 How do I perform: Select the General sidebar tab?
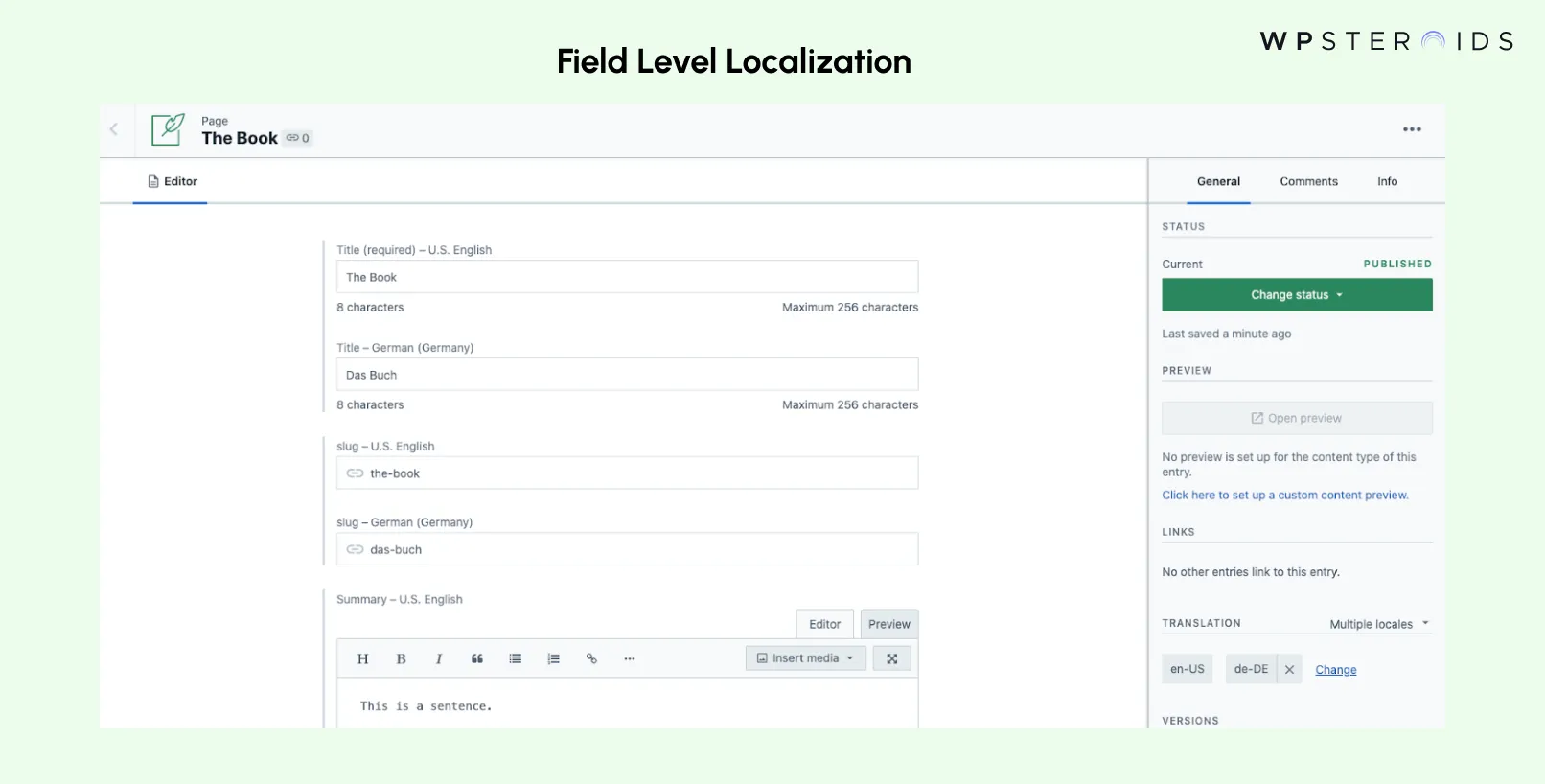coord(1218,181)
